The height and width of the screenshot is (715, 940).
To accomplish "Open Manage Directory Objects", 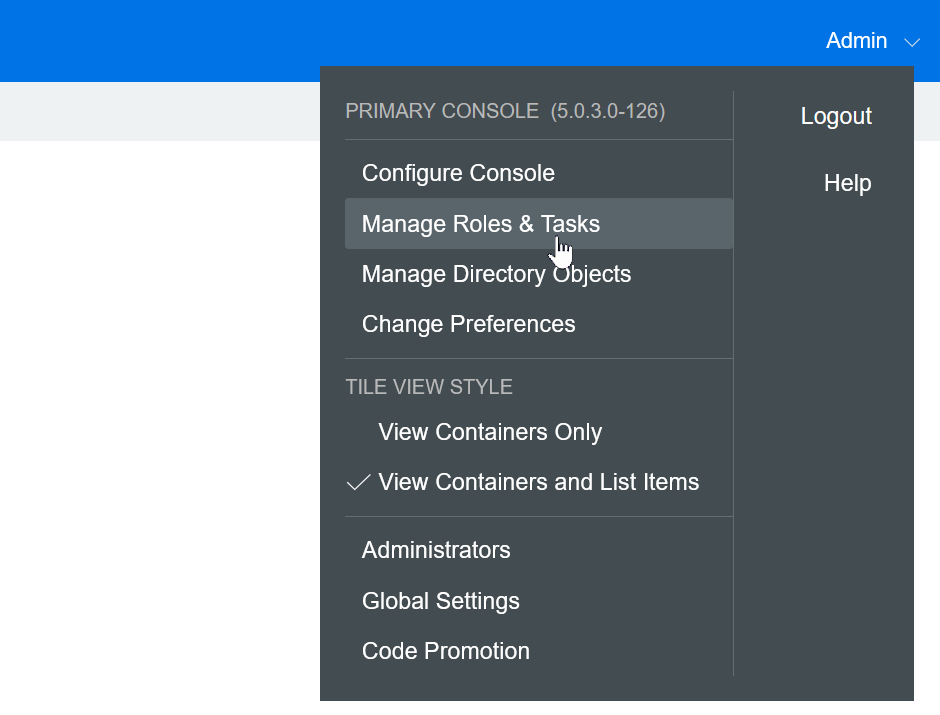I will (x=496, y=273).
